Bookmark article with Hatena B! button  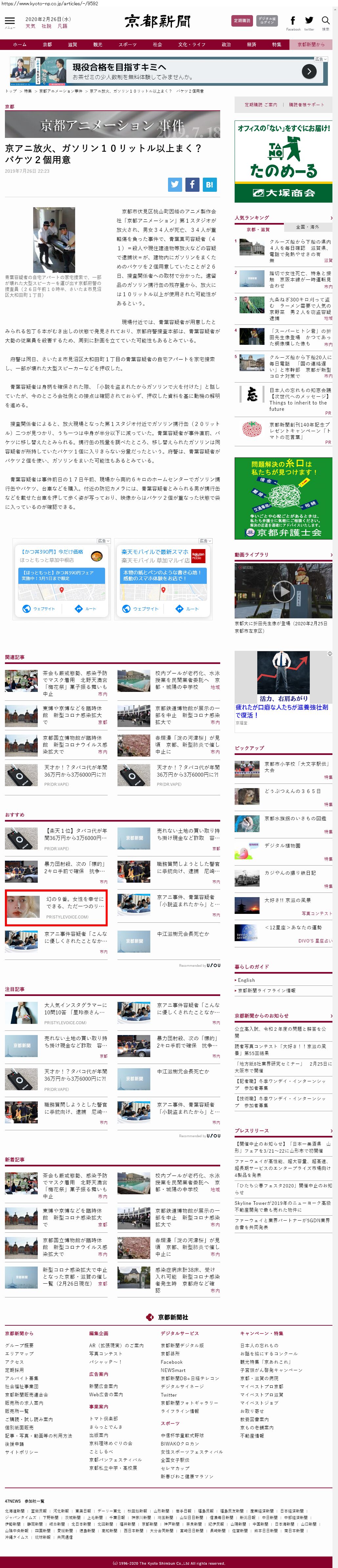point(209,185)
